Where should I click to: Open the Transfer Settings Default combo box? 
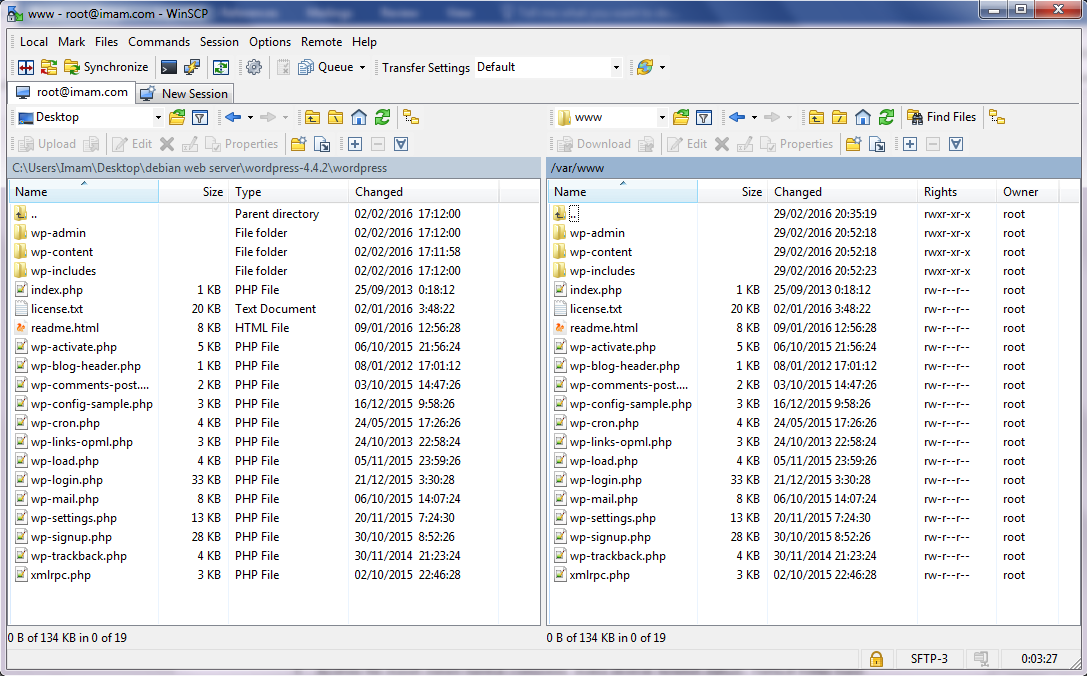click(x=548, y=67)
